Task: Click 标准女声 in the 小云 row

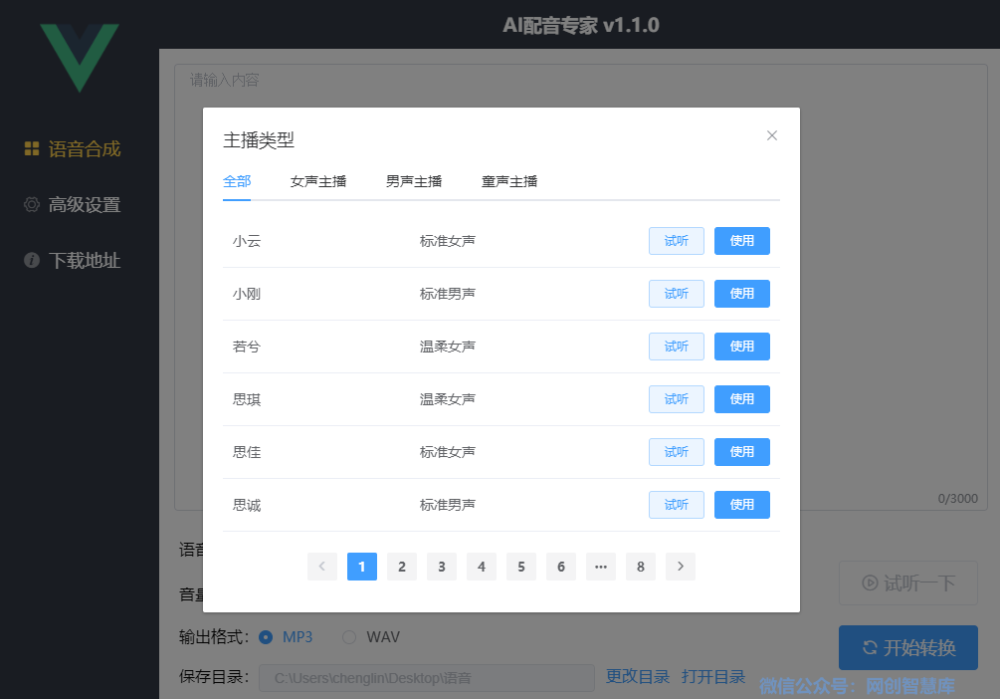Action: pyautogui.click(x=448, y=241)
